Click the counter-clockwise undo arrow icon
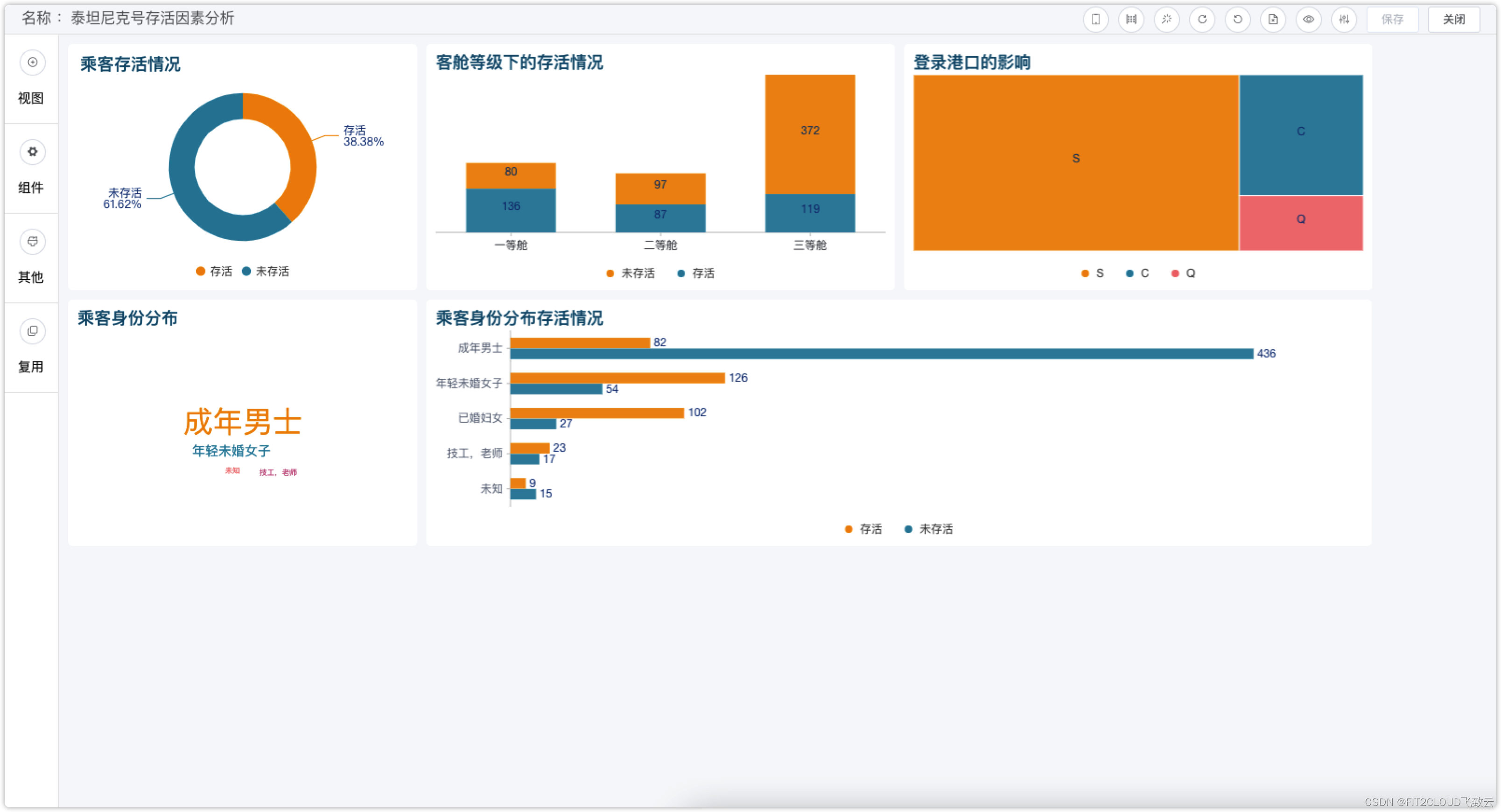 click(x=1238, y=19)
